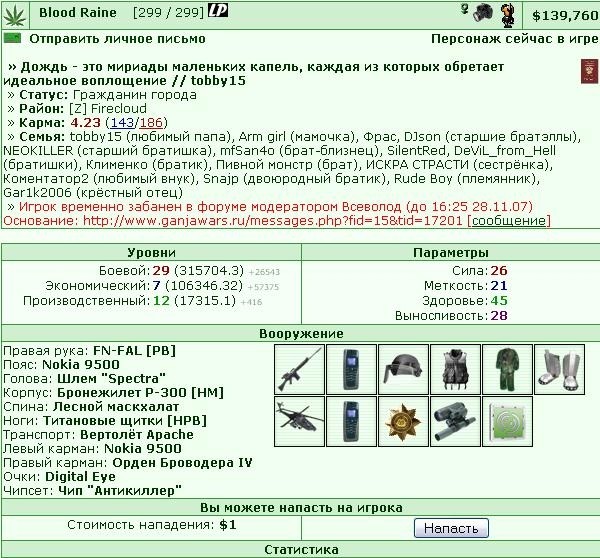Click the Вооружение section header
The width and height of the screenshot is (600, 558).
[x=301, y=333]
